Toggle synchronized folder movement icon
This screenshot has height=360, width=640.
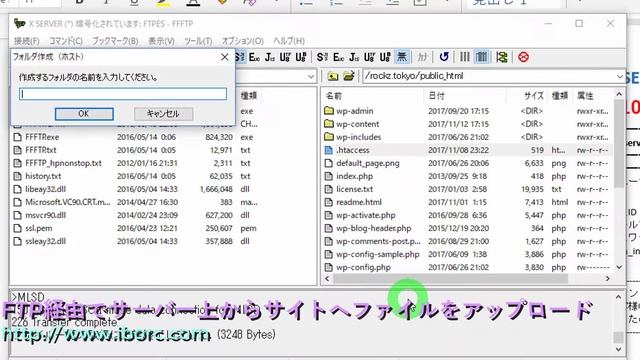click(502, 57)
